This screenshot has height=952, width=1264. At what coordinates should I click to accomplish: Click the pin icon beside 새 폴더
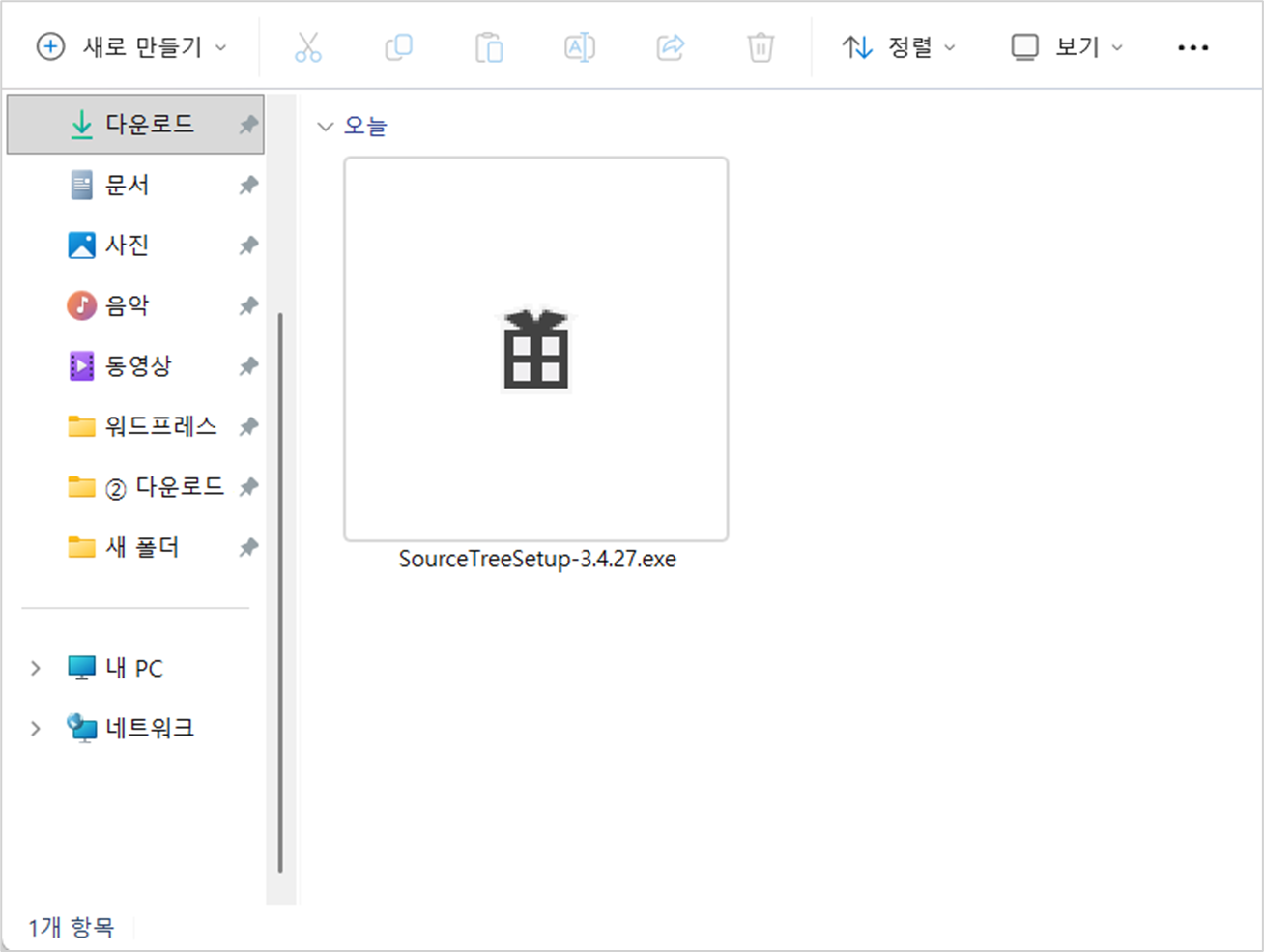click(248, 547)
